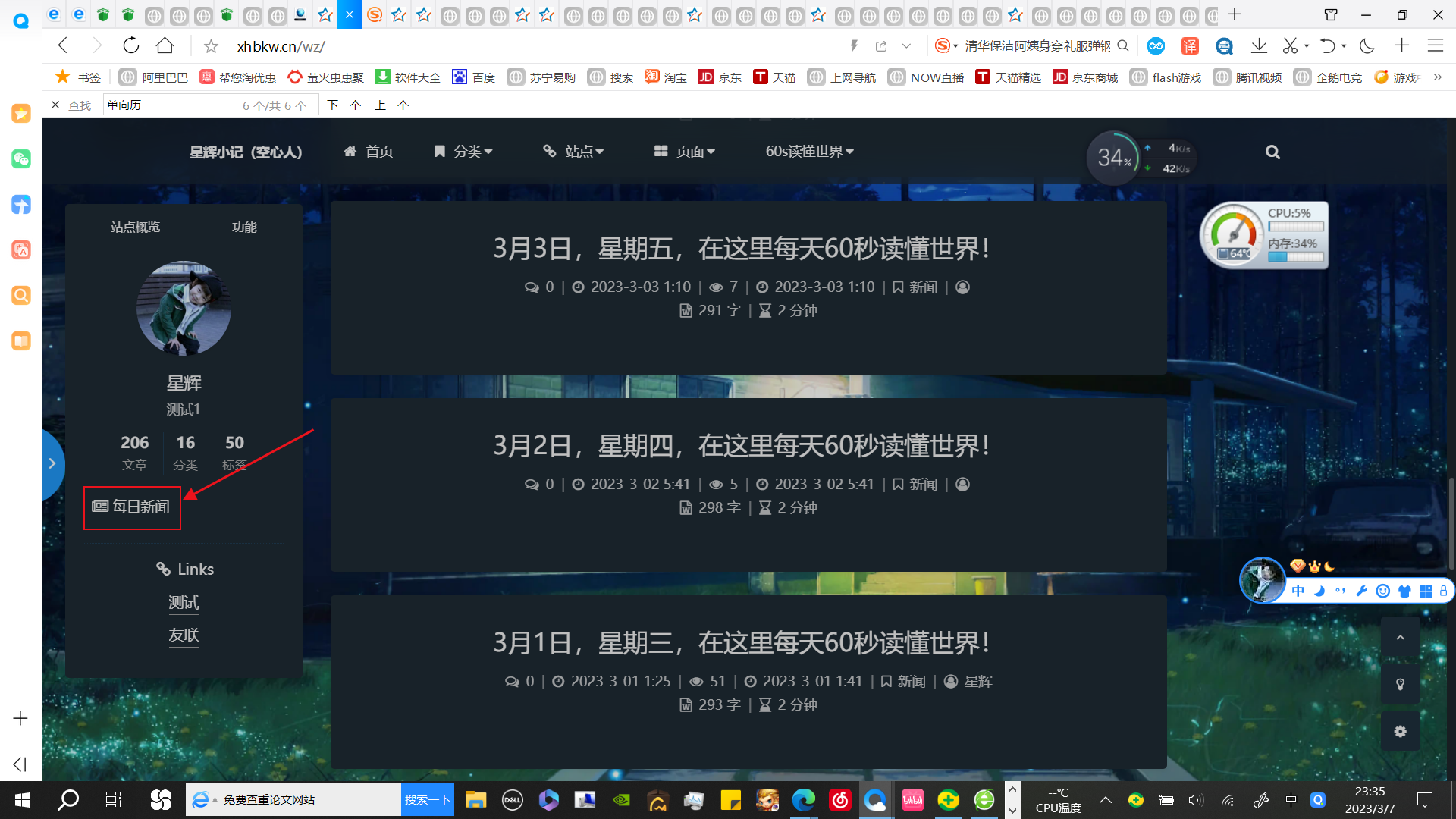The image size is (1456, 819).
Task: Add a sidebar app with plus icon
Action: pos(20,718)
